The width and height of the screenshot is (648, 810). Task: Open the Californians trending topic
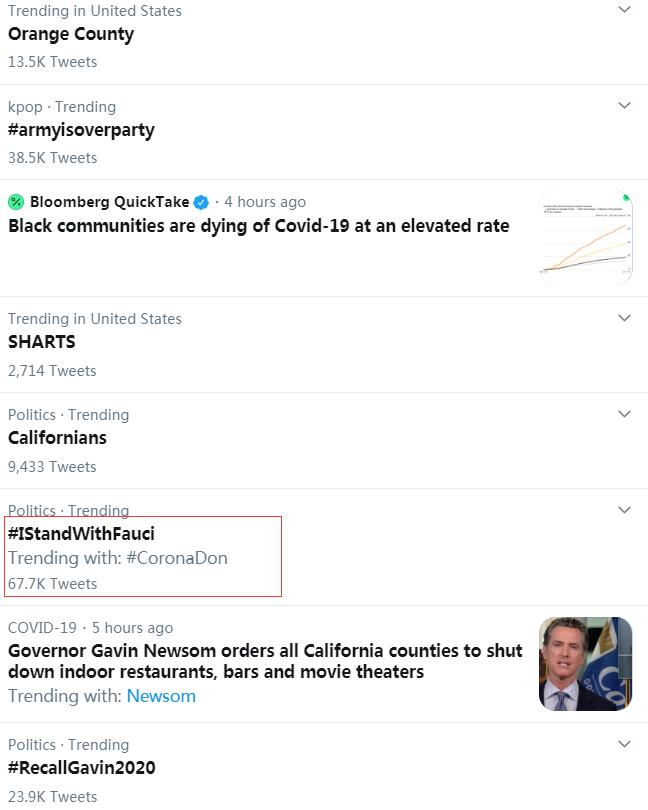57,438
